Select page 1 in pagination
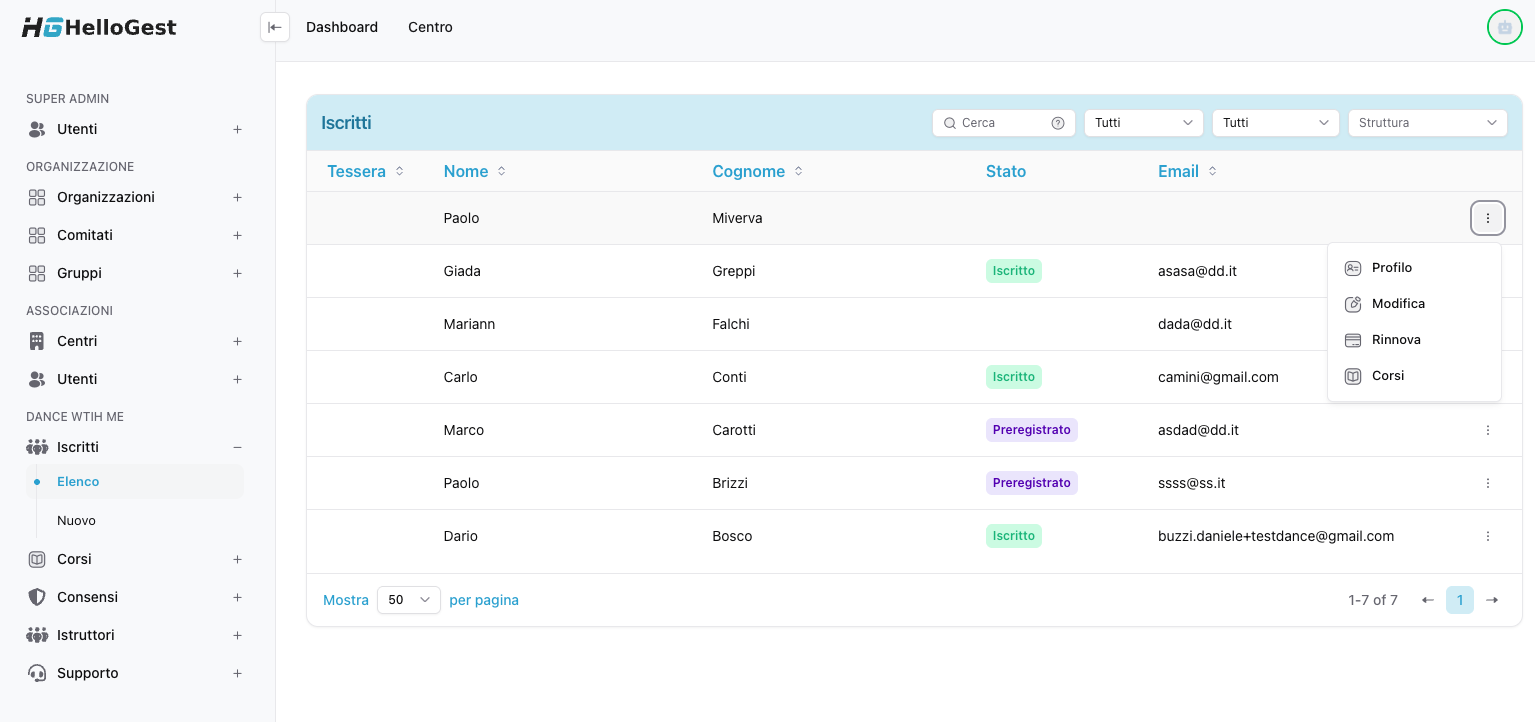 coord(1460,600)
